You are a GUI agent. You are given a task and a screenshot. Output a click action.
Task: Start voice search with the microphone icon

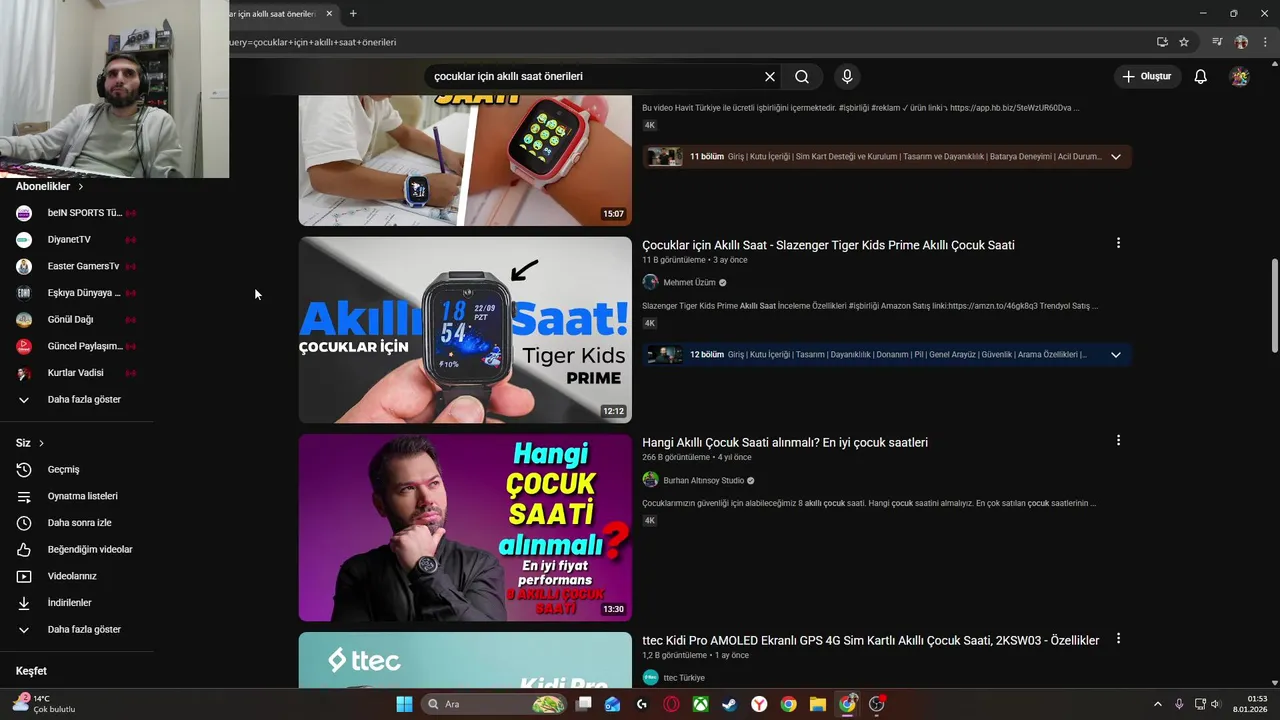(x=847, y=76)
